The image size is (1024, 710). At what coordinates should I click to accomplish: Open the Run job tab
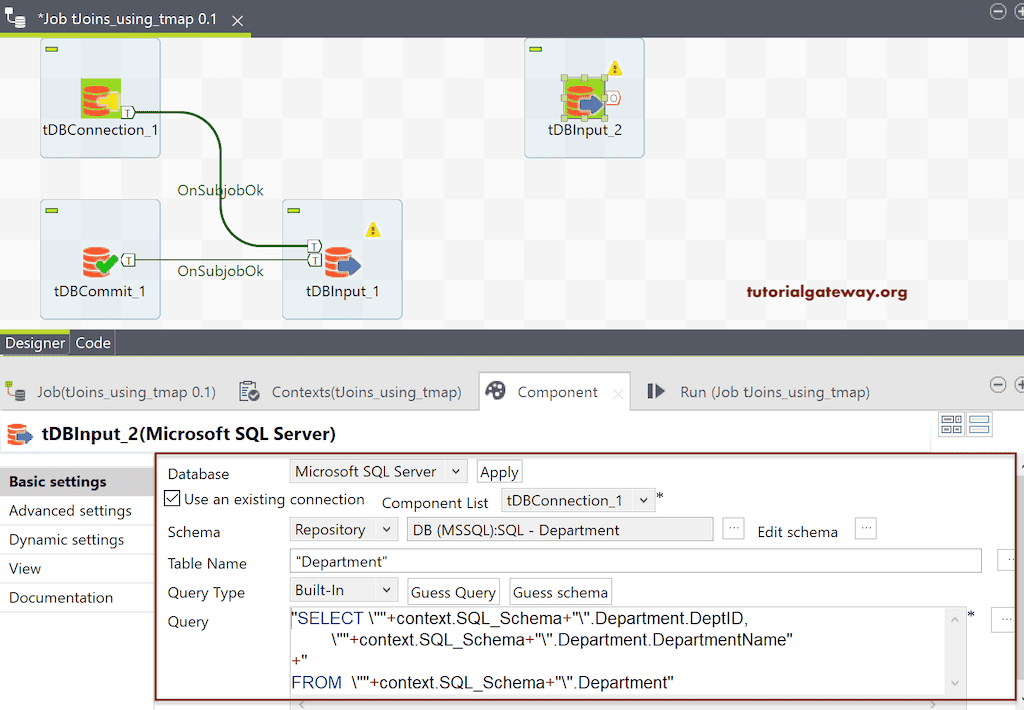point(758,392)
